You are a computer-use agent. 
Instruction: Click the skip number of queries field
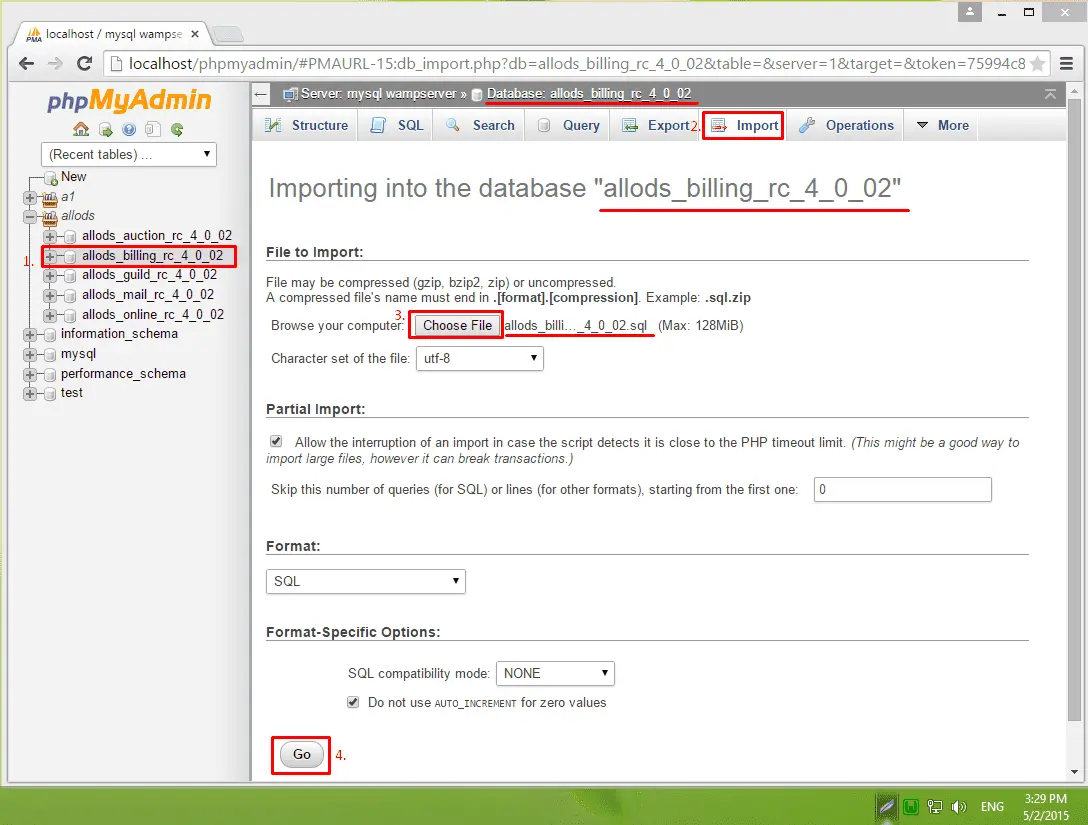(x=902, y=490)
